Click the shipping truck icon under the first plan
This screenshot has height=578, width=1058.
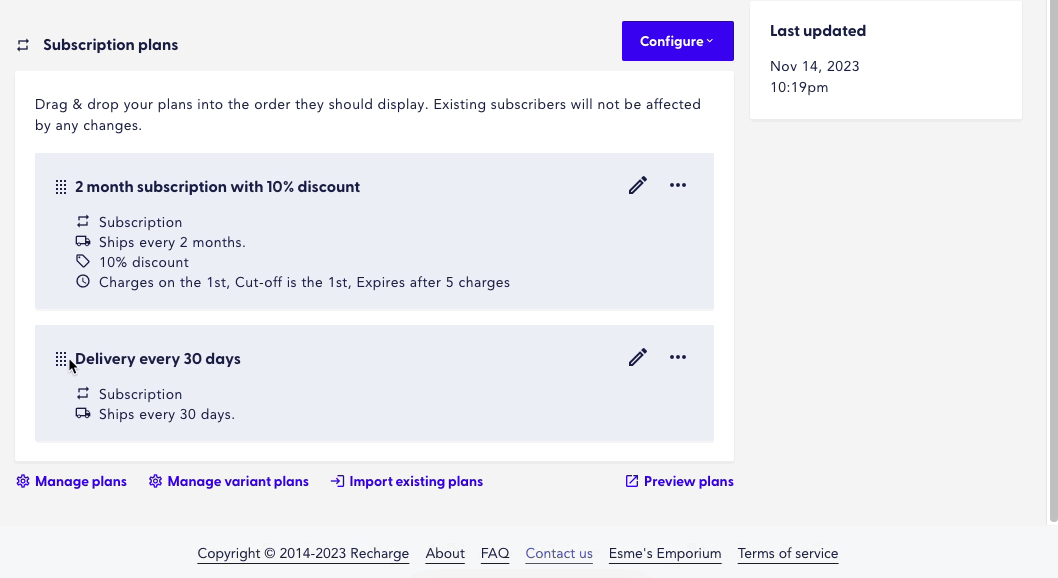click(x=82, y=240)
